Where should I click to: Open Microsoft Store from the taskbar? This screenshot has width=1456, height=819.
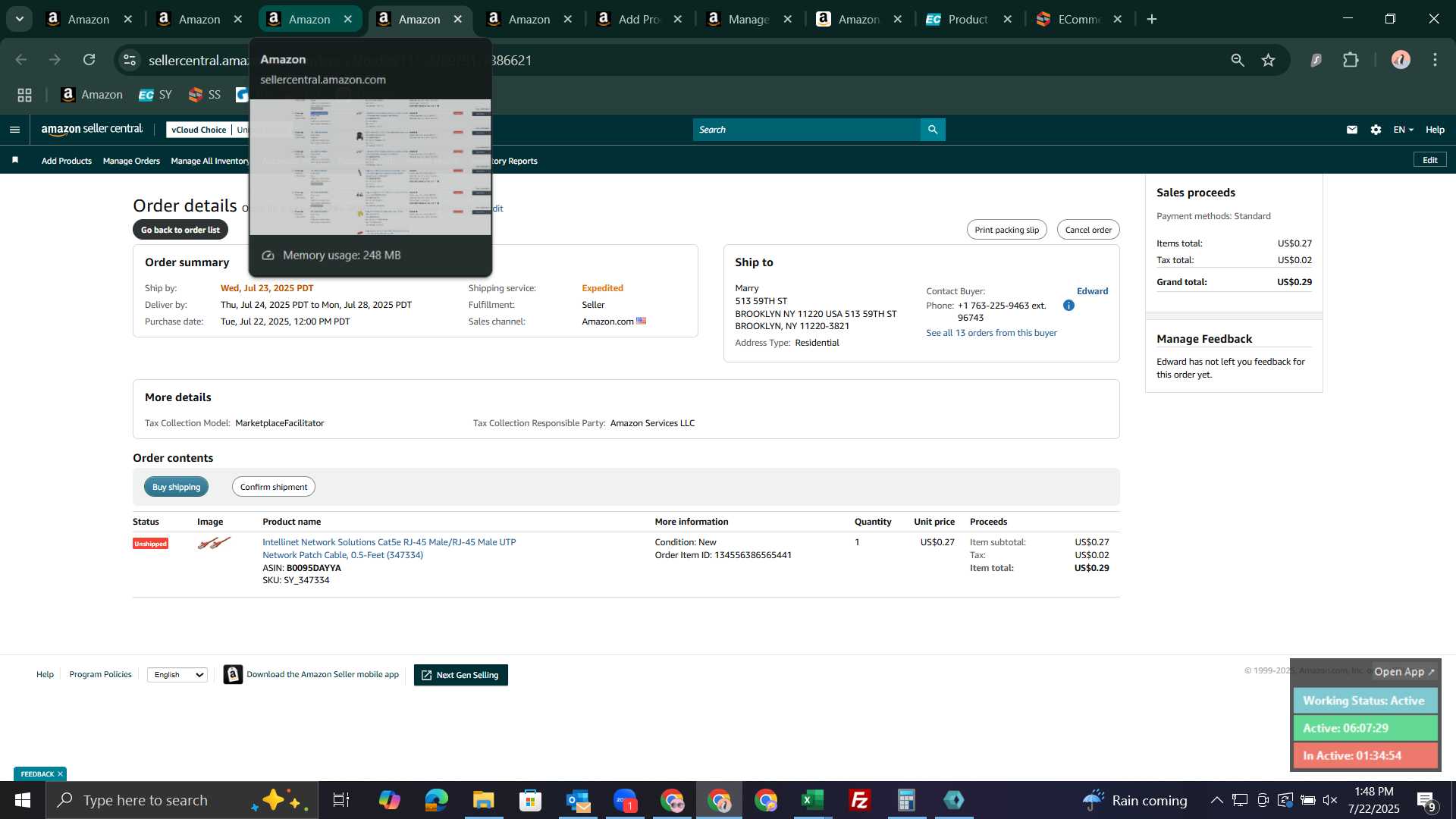point(530,800)
